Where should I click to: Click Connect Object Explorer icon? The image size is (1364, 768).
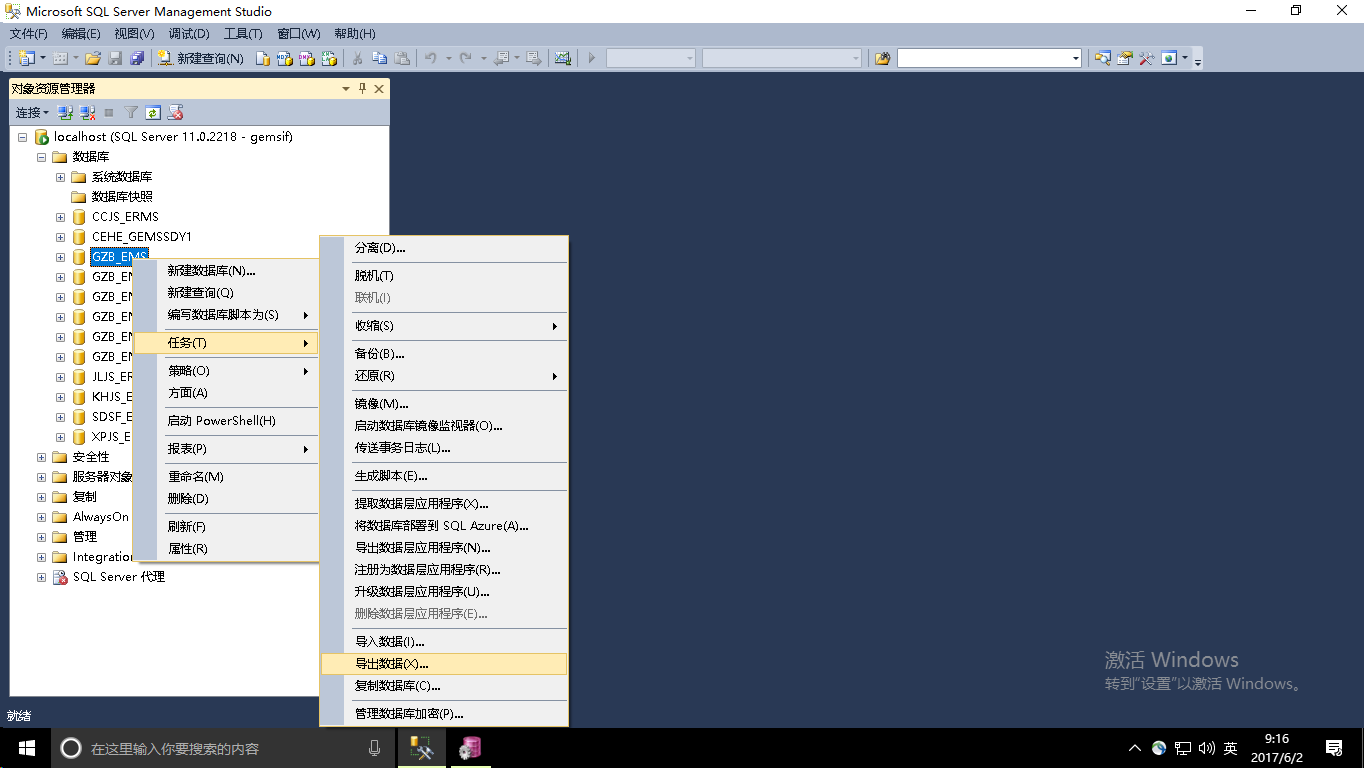click(65, 113)
